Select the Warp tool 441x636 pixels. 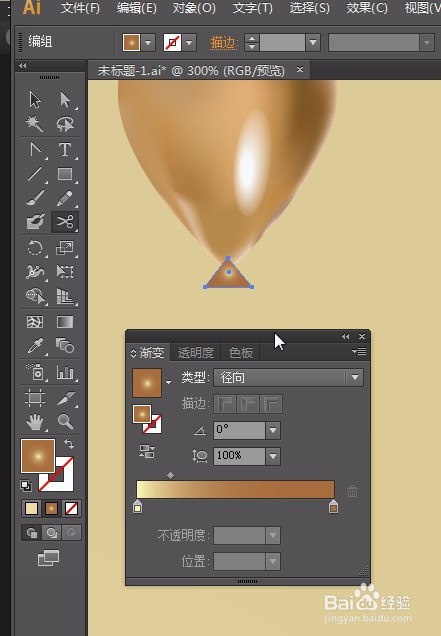coord(35,271)
